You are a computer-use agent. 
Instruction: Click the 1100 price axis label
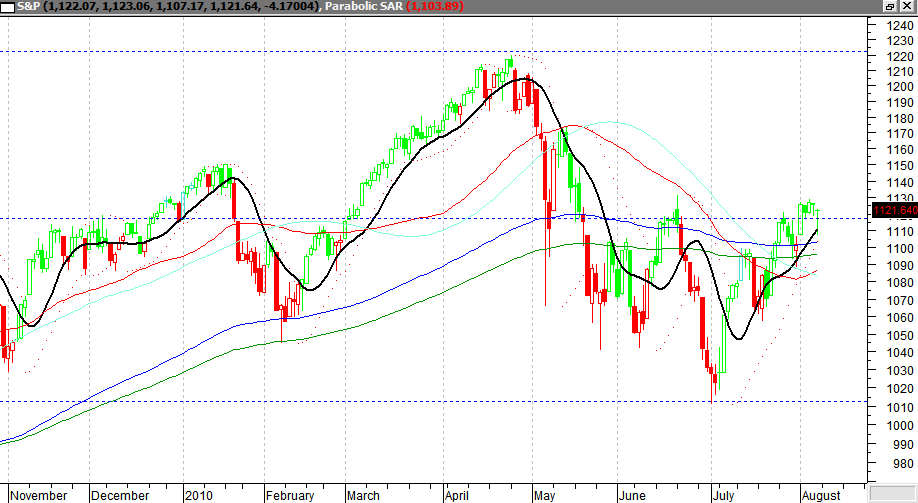coord(900,248)
